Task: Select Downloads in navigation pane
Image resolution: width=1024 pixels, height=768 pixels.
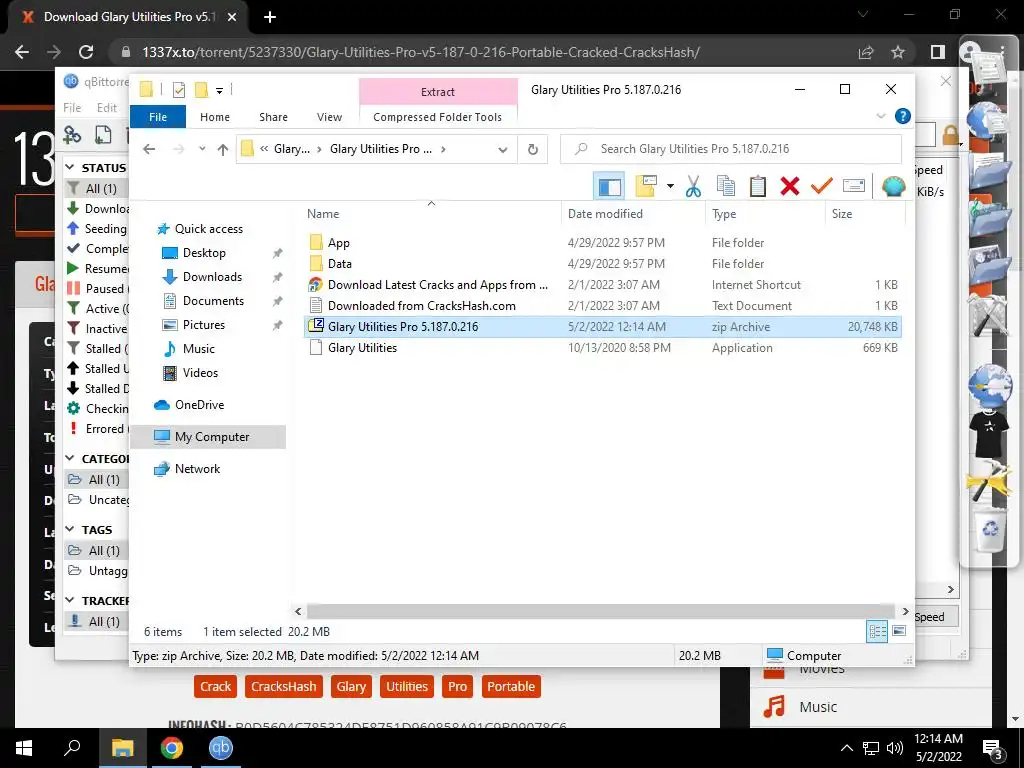Action: pyautogui.click(x=212, y=277)
